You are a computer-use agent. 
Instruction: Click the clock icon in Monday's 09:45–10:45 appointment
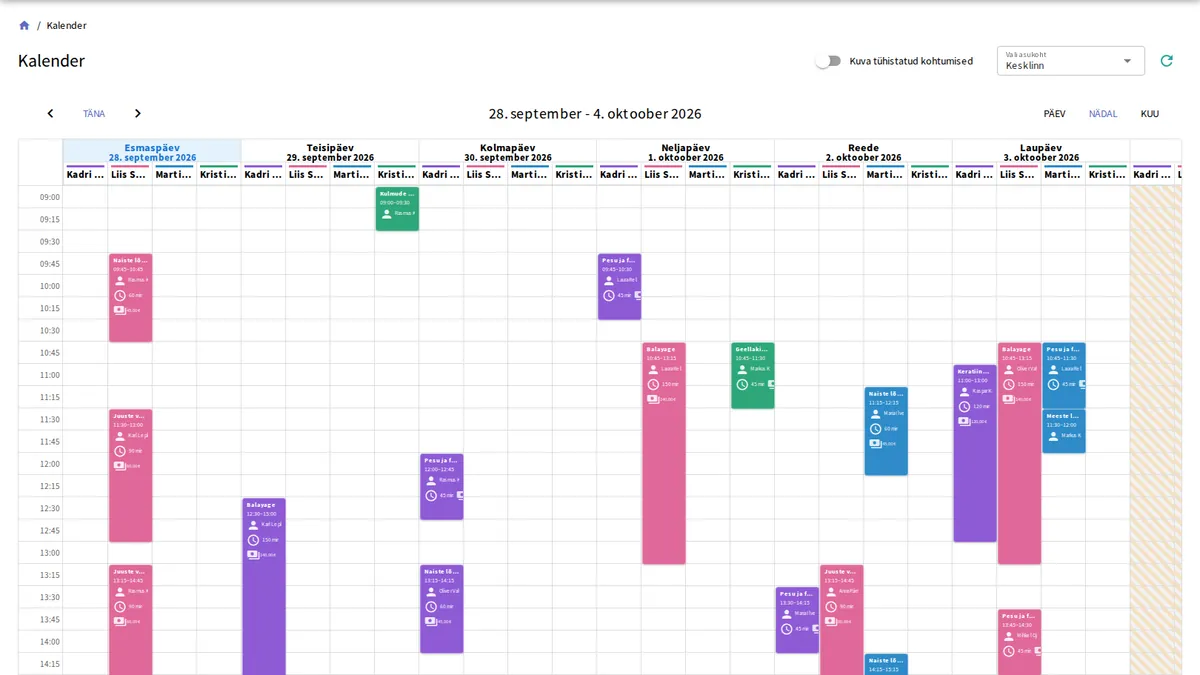[x=120, y=295]
